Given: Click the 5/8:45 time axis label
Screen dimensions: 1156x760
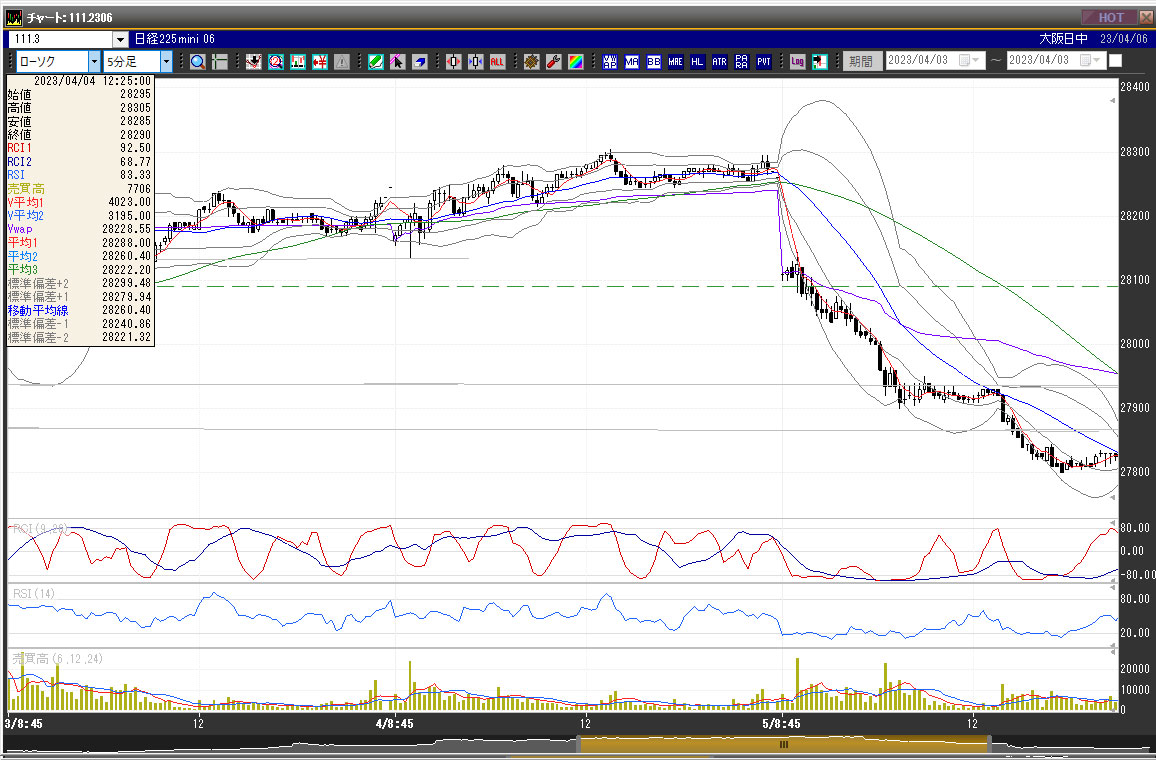Looking at the screenshot, I should [781, 724].
